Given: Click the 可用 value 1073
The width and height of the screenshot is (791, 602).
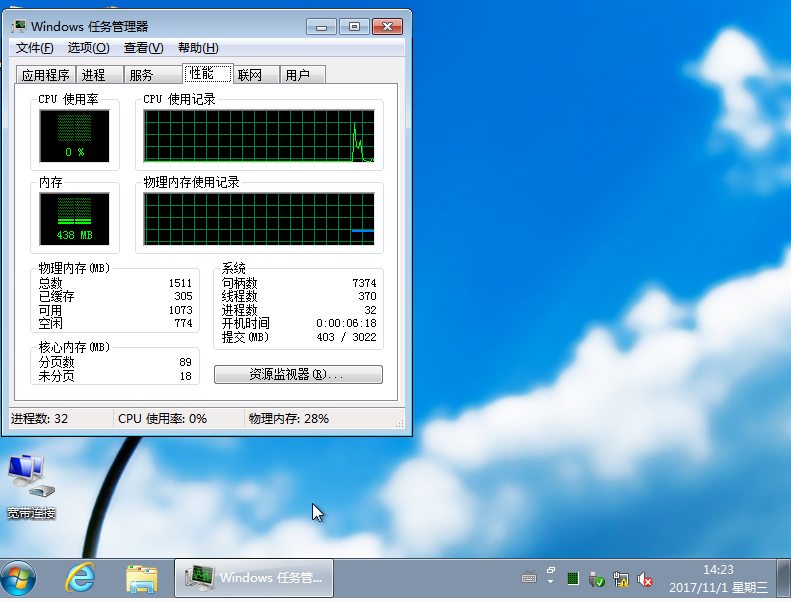Looking at the screenshot, I should click(181, 310).
